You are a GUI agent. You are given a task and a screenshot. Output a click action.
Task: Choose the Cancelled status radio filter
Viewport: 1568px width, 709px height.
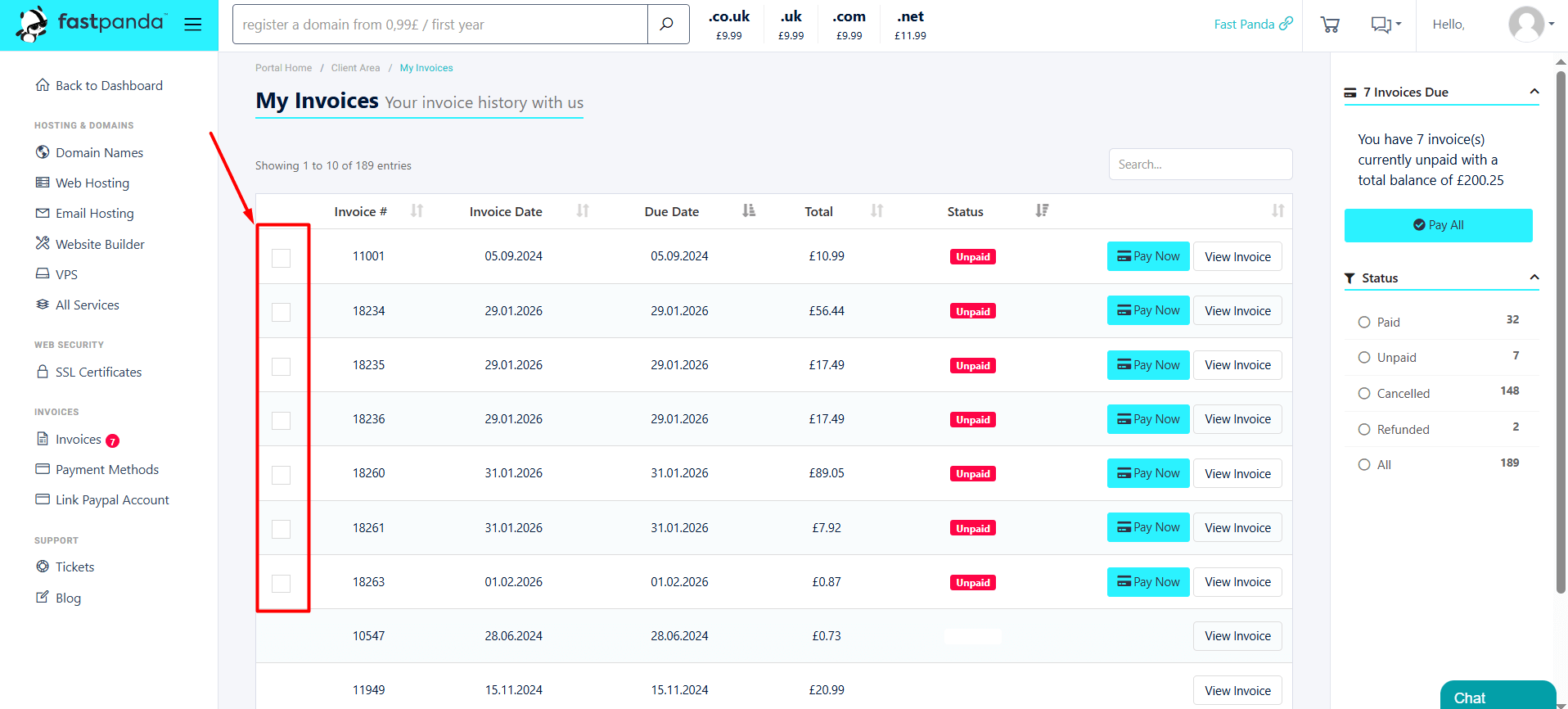(1364, 394)
